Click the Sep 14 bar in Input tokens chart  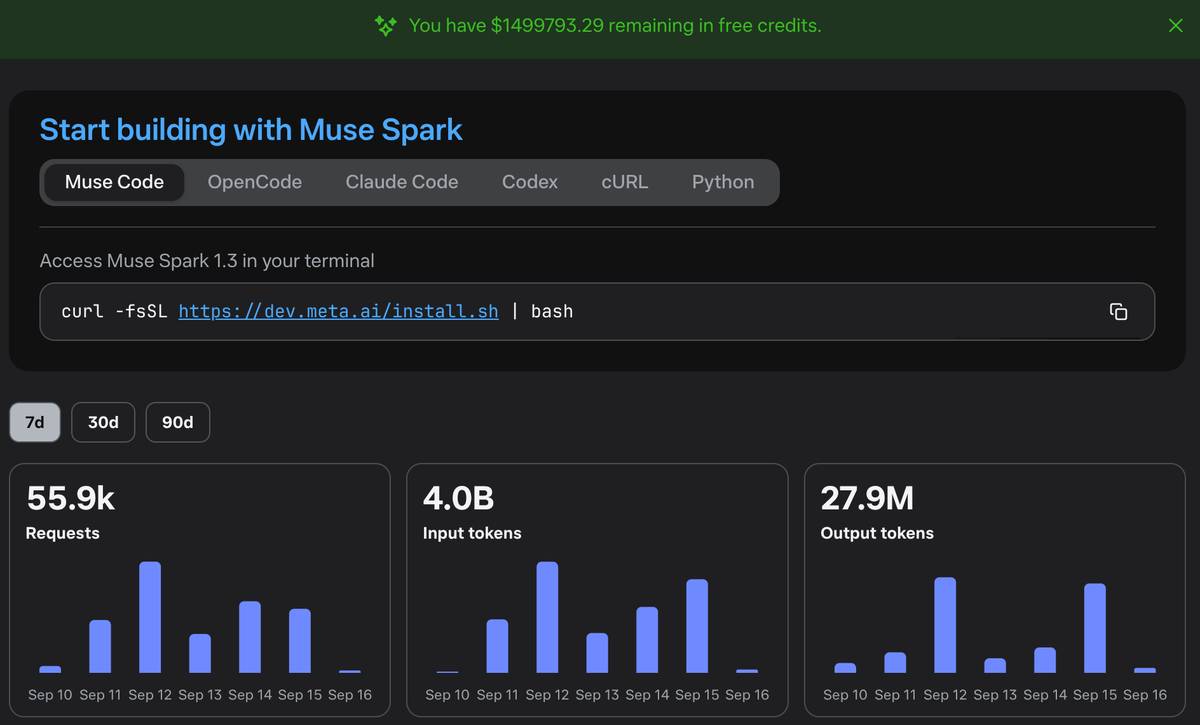pyautogui.click(x=647, y=640)
